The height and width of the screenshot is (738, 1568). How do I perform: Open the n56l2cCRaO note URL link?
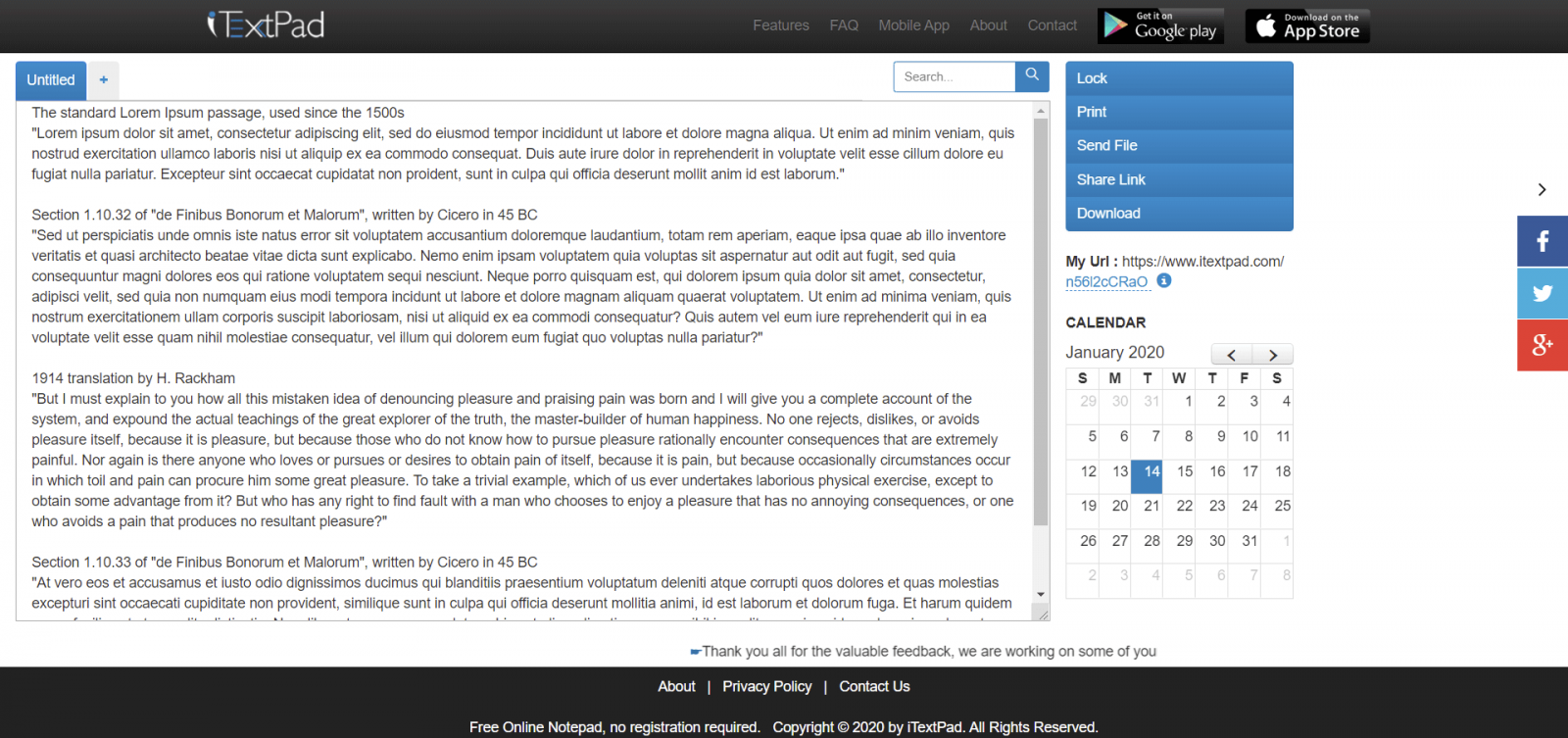point(1106,282)
